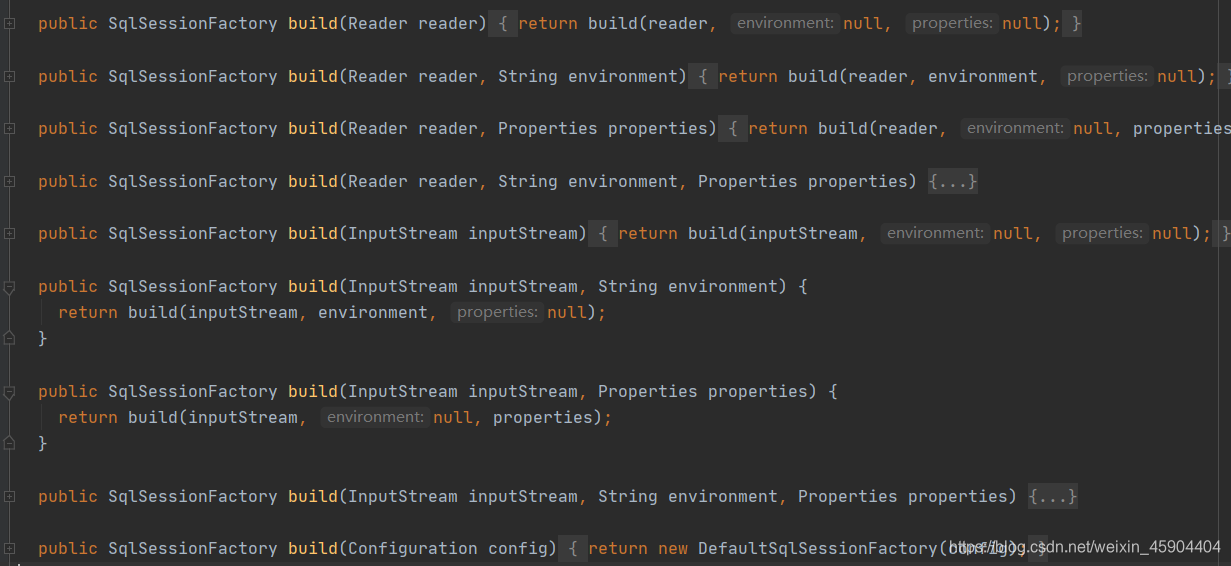Click closing fold marker below 'null, properties);' line
The width and height of the screenshot is (1231, 566).
pos(9,443)
